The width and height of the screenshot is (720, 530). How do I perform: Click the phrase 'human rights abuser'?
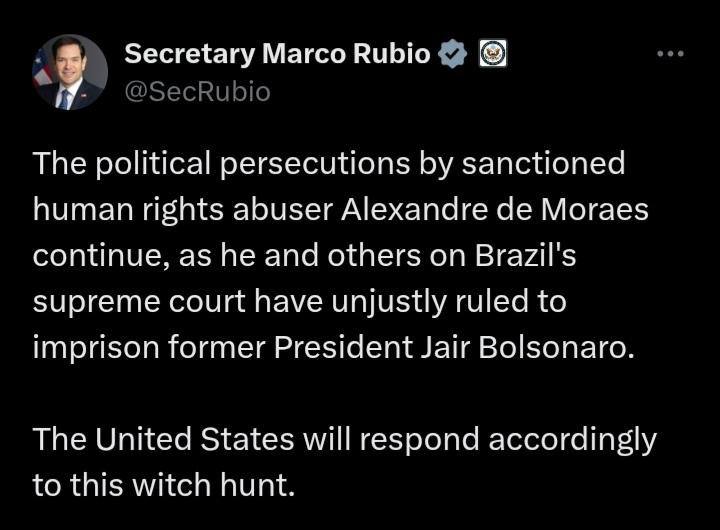click(x=183, y=210)
